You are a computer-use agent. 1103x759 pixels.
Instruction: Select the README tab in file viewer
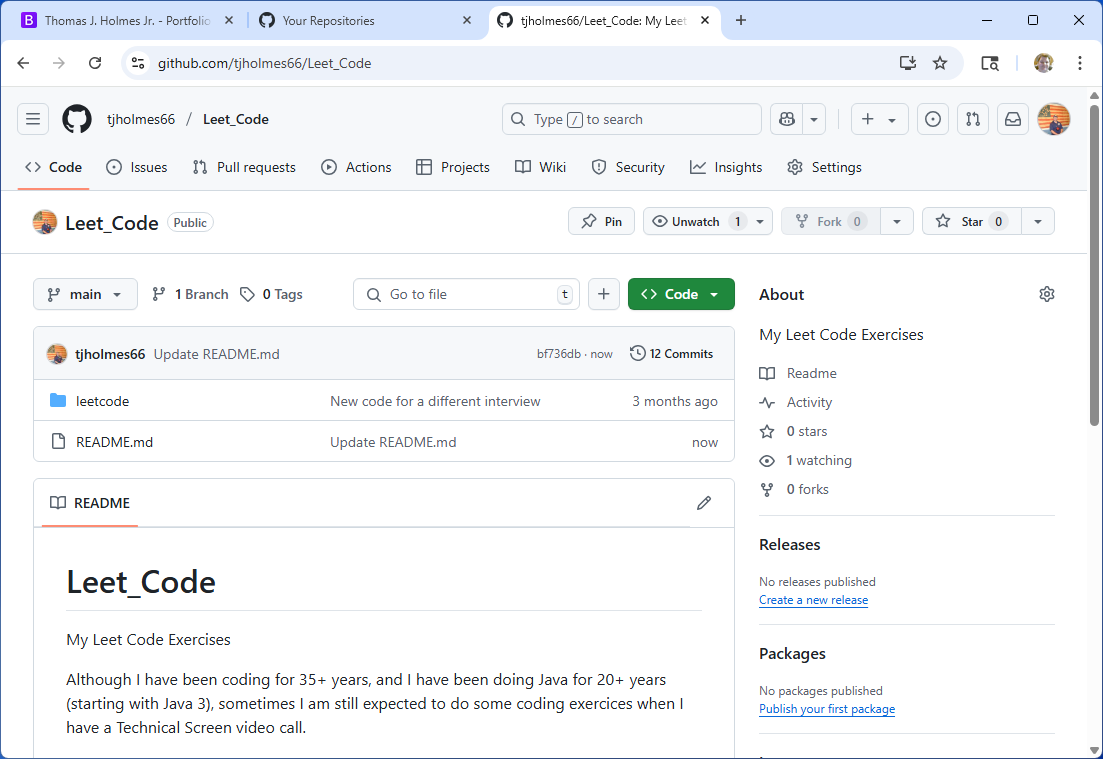tap(90, 503)
